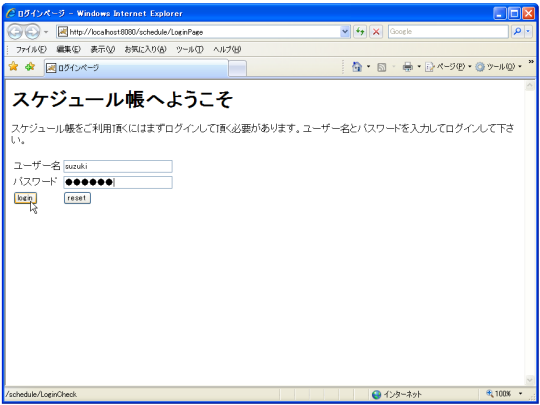Open the ツール(T) menu in menu bar

pyautogui.click(x=189, y=50)
